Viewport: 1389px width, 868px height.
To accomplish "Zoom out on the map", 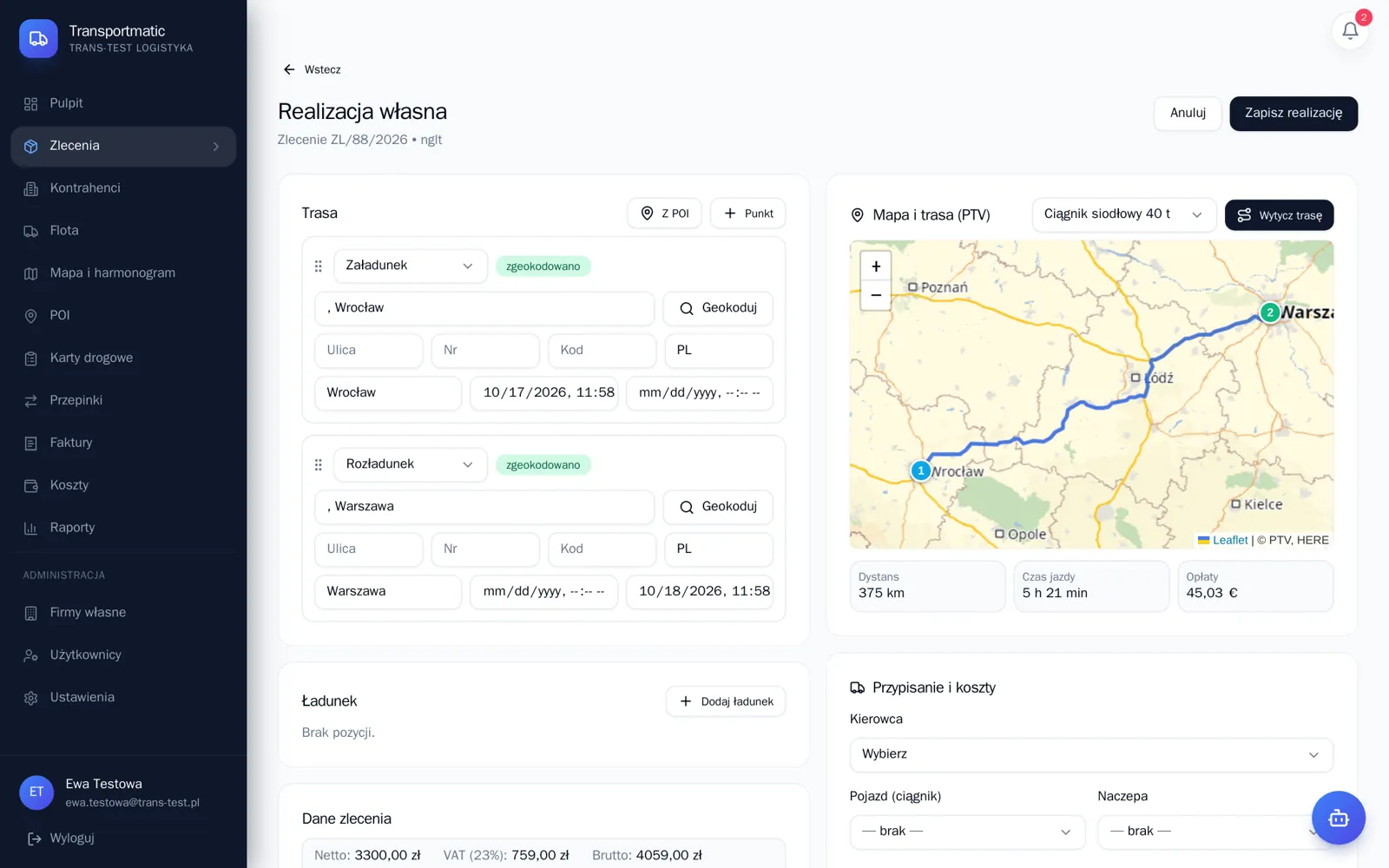I will pos(876,295).
